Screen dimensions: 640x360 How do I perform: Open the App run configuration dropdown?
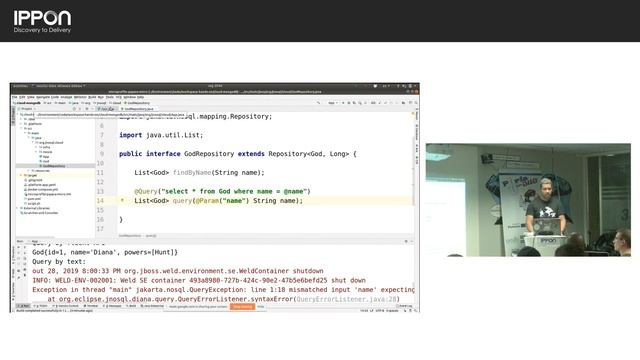pos(333,103)
